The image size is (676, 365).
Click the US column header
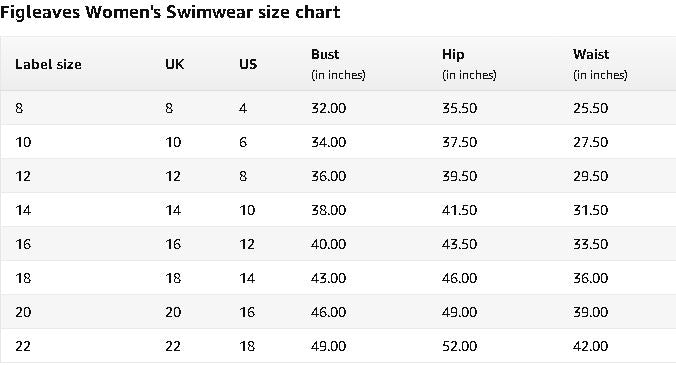248,64
